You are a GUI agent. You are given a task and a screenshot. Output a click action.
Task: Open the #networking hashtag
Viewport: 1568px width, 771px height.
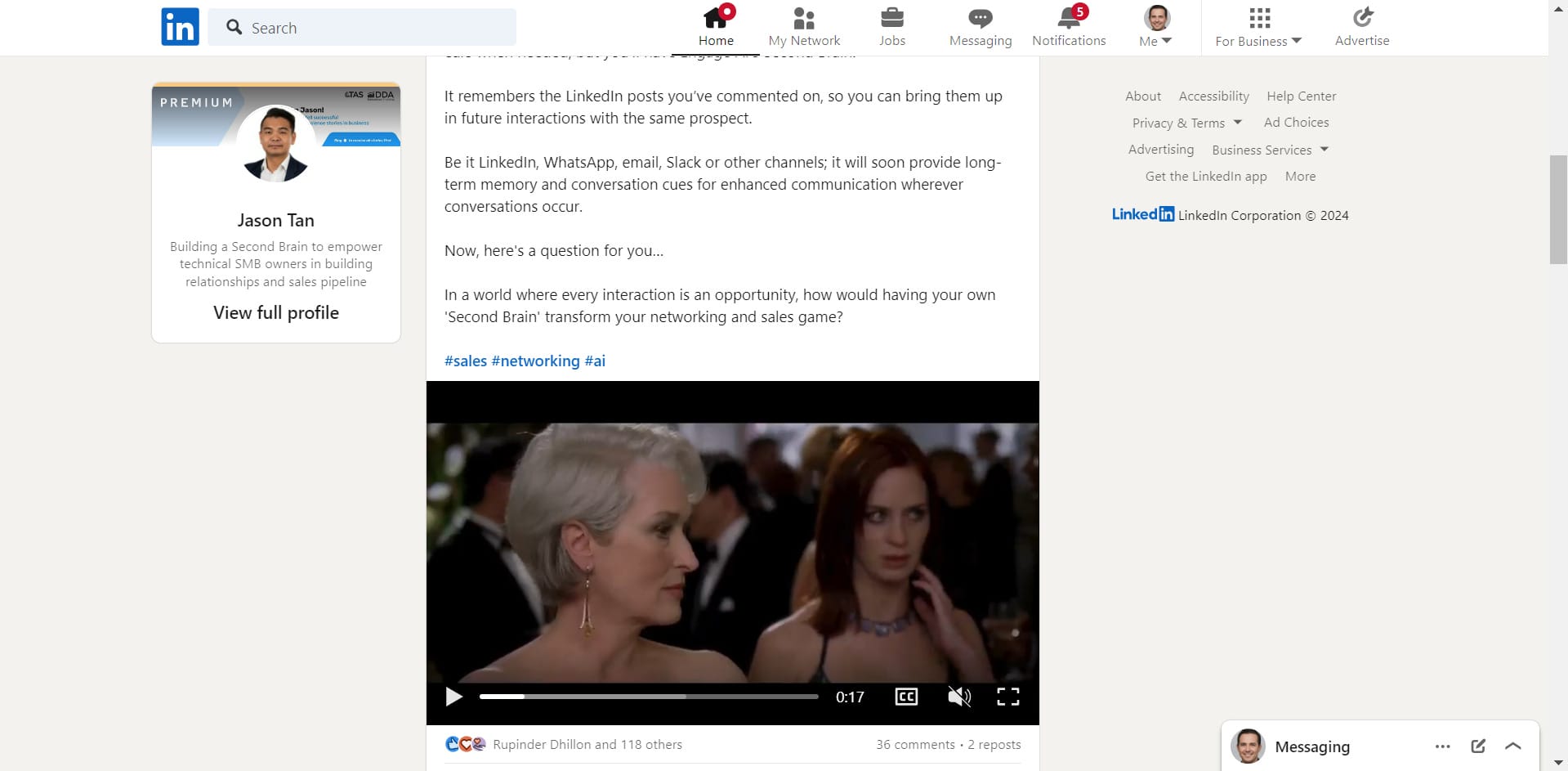(x=535, y=361)
